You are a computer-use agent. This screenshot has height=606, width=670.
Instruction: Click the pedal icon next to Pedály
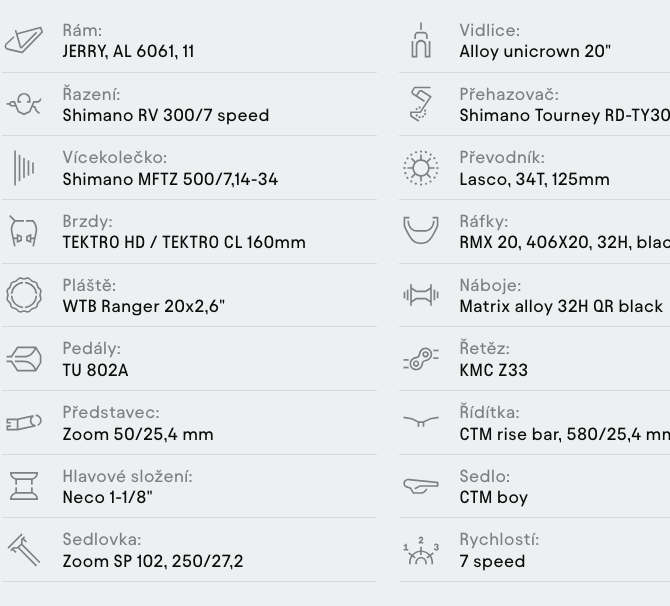pos(24,359)
